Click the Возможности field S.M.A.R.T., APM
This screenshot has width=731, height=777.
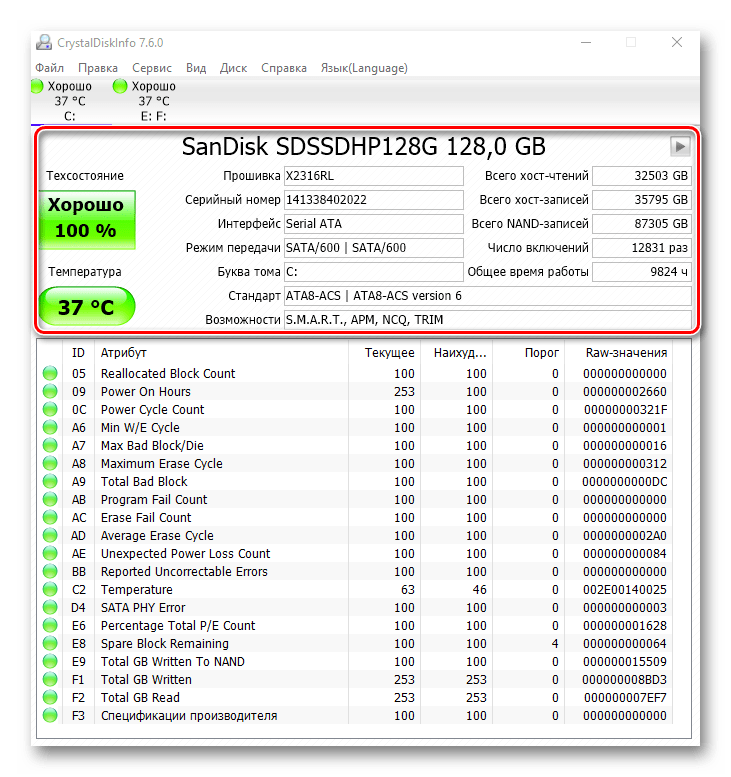tap(488, 320)
